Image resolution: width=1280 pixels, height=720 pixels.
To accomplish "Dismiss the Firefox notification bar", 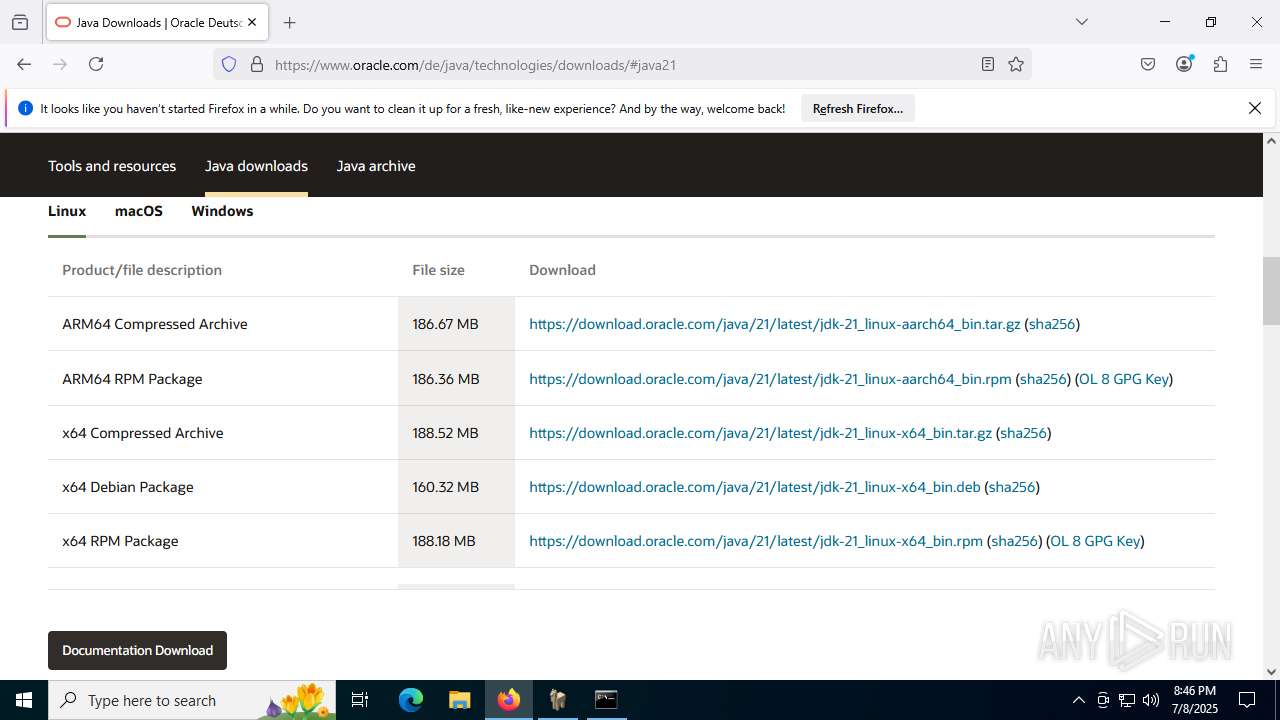I will click(1255, 108).
